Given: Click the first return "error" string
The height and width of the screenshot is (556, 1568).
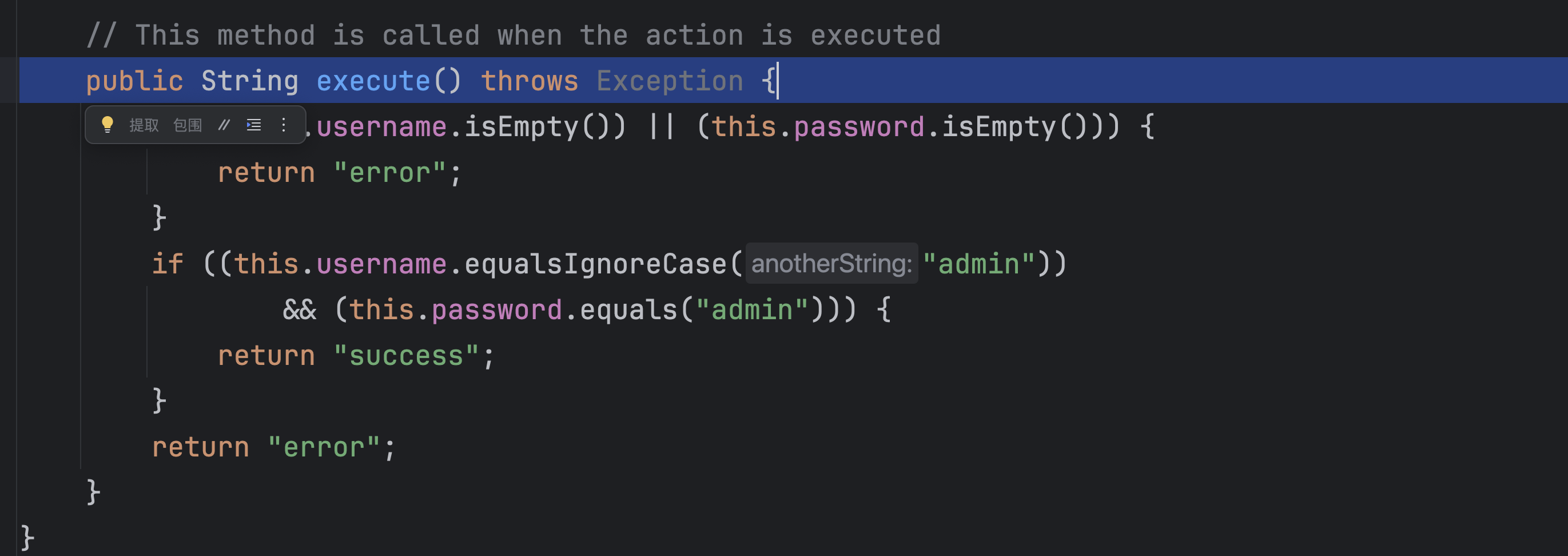Looking at the screenshot, I should pos(389,173).
